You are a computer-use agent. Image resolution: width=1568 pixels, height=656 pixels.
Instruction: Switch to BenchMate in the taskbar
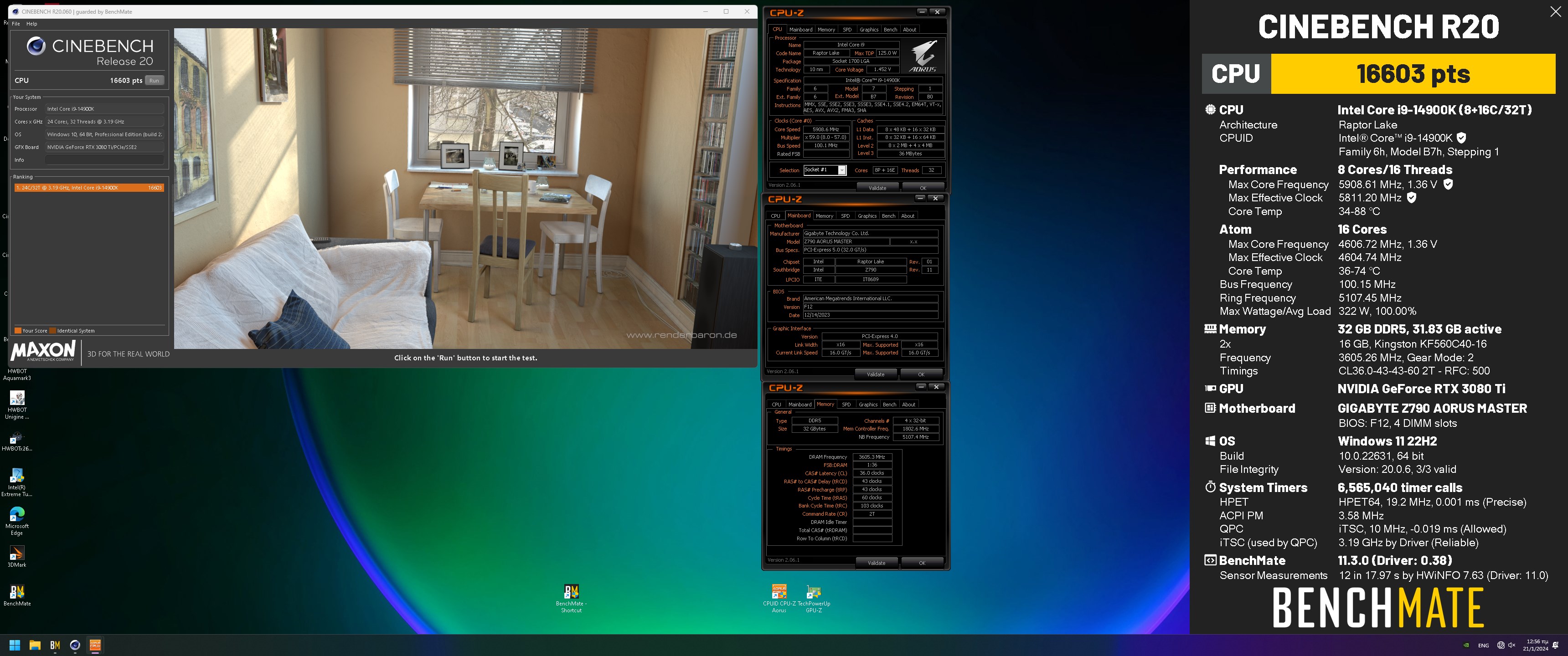pyautogui.click(x=55, y=645)
